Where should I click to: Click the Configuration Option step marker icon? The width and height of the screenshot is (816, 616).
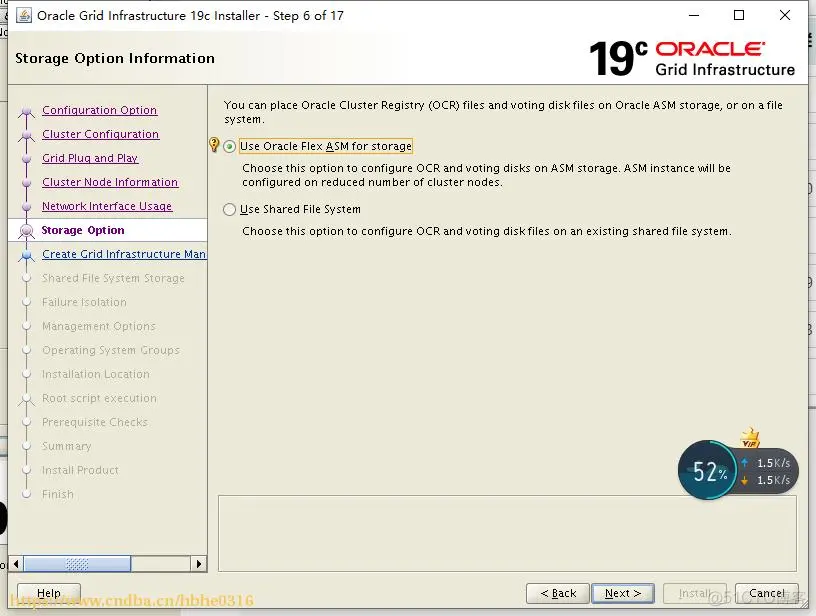click(x=27, y=111)
